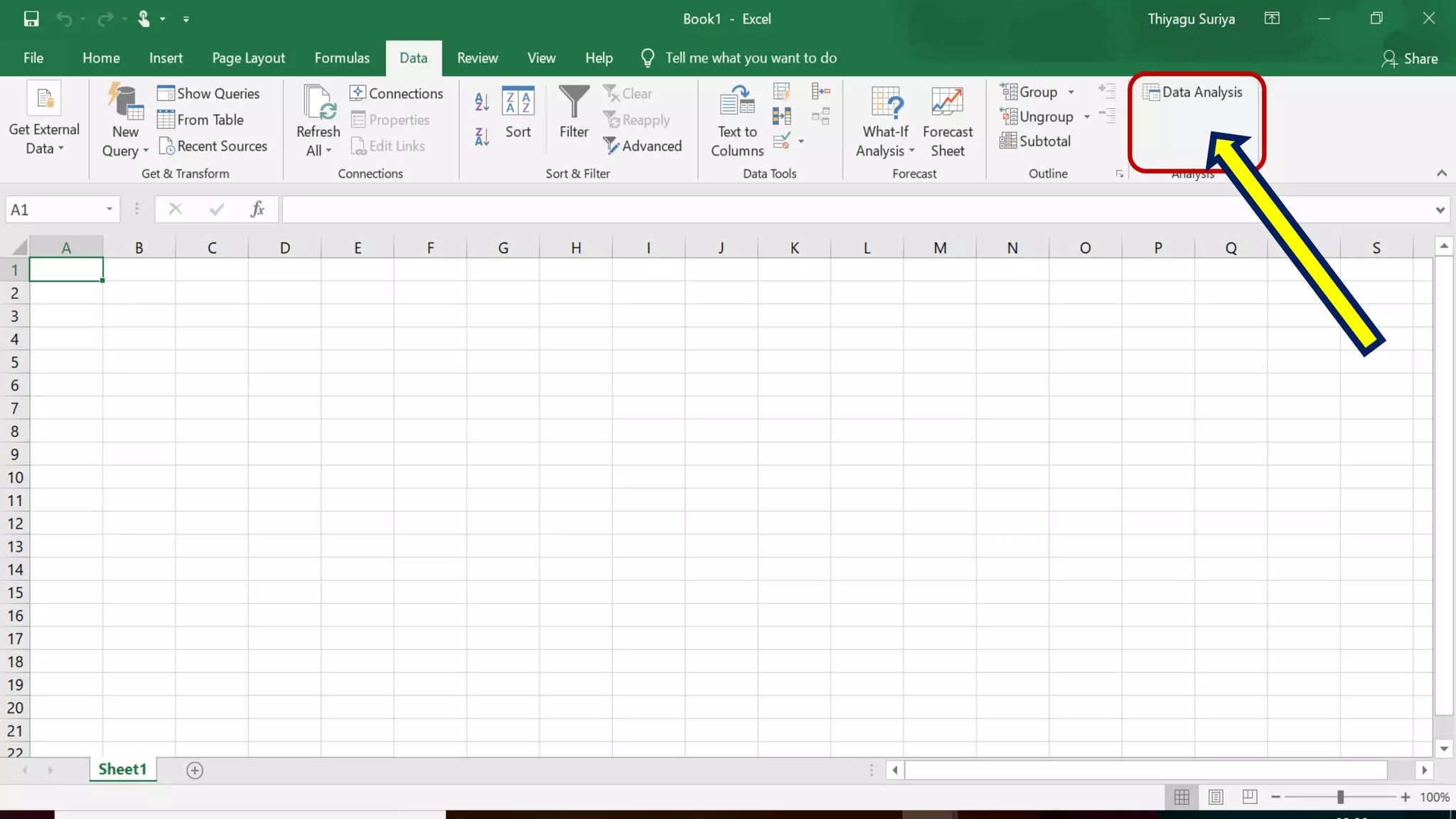Screen dimensions: 1456x819
Task: Click the zoom slider handle
Action: (1340, 798)
